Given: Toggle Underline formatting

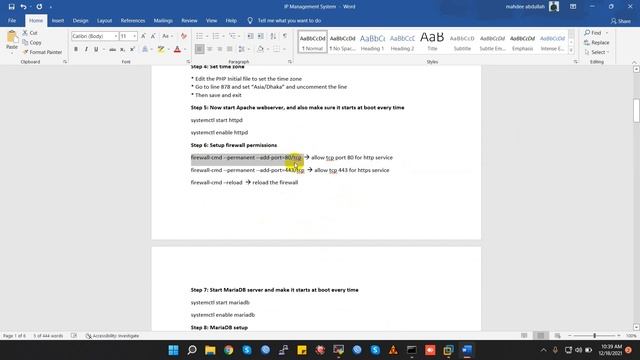Looking at the screenshot, I should click(96, 49).
